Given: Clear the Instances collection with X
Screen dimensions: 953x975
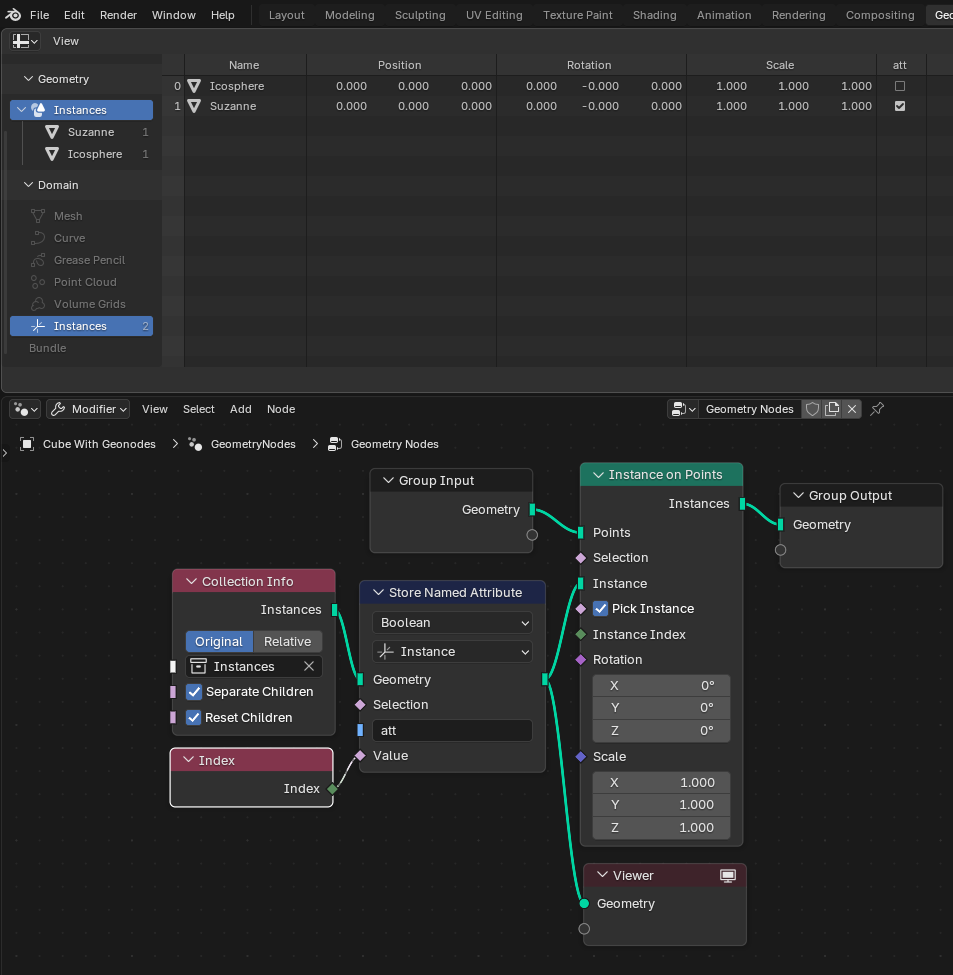Looking at the screenshot, I should pos(309,666).
